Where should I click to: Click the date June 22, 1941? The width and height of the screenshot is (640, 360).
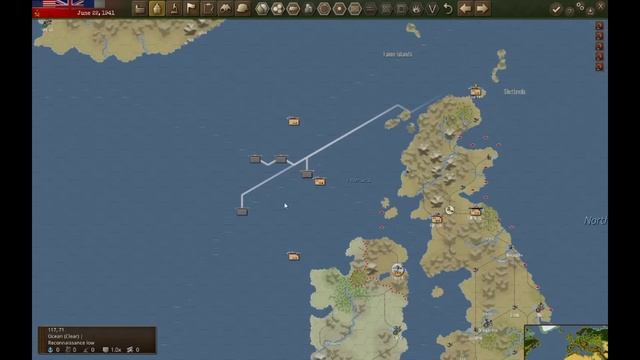click(96, 13)
